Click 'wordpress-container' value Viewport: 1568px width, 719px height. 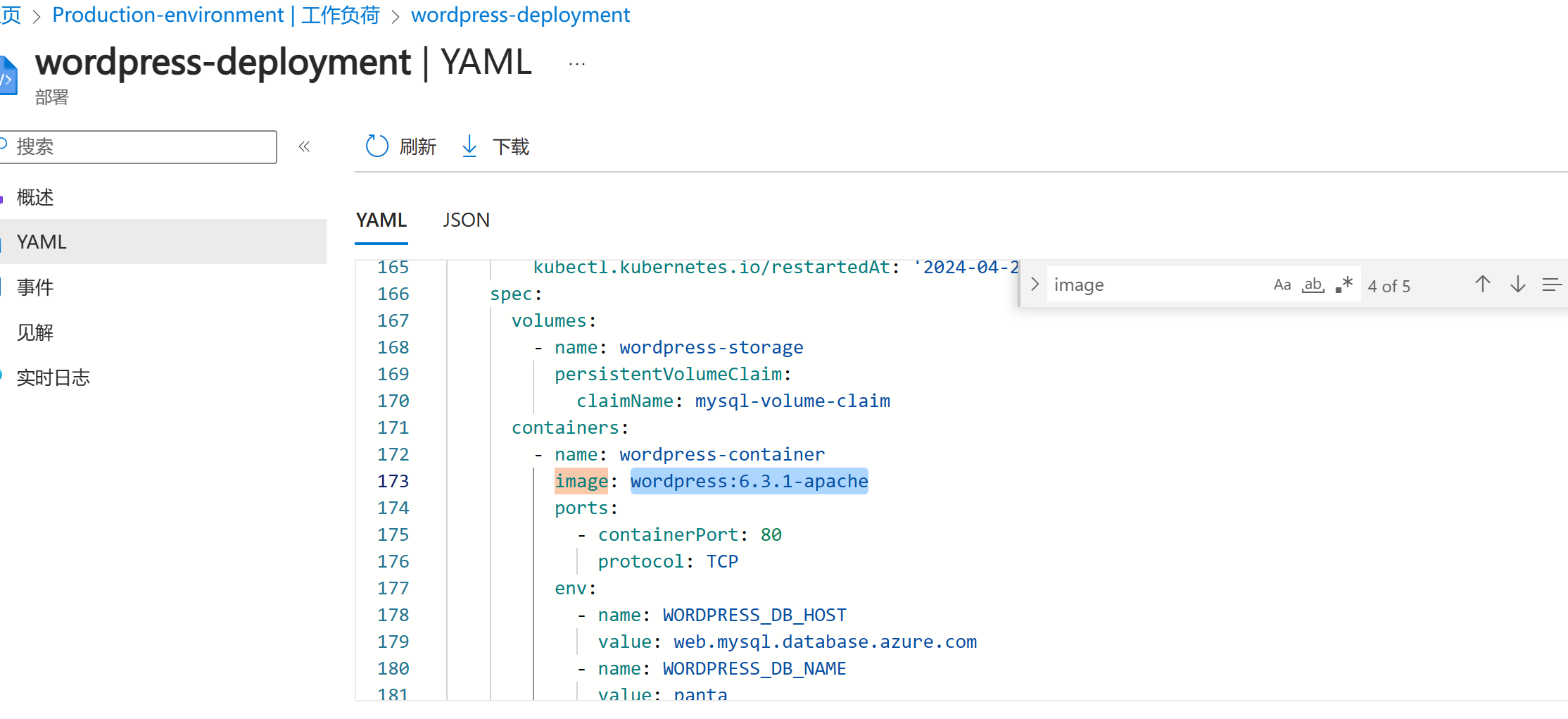(722, 454)
